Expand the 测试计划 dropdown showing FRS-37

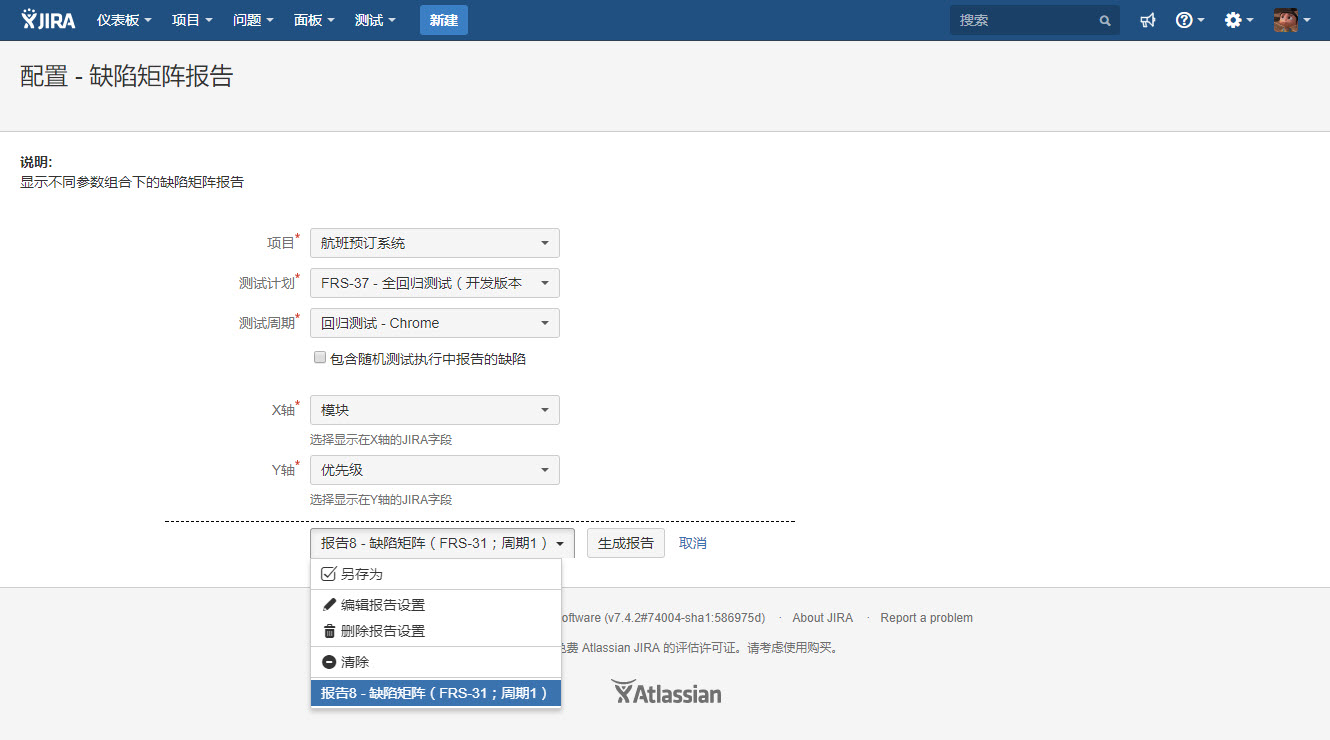(435, 283)
